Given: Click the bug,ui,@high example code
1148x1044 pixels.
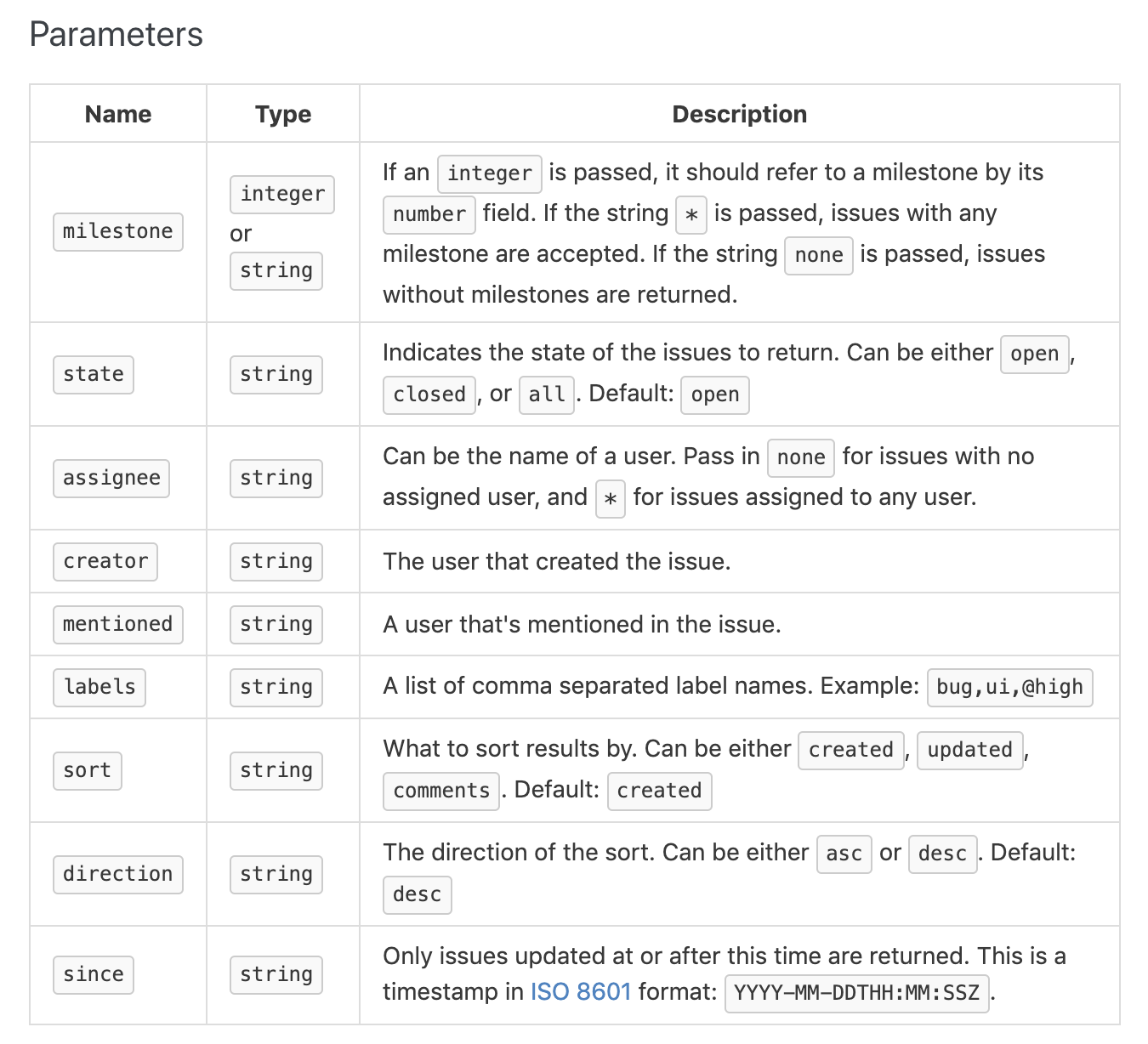Looking at the screenshot, I should click(1009, 687).
